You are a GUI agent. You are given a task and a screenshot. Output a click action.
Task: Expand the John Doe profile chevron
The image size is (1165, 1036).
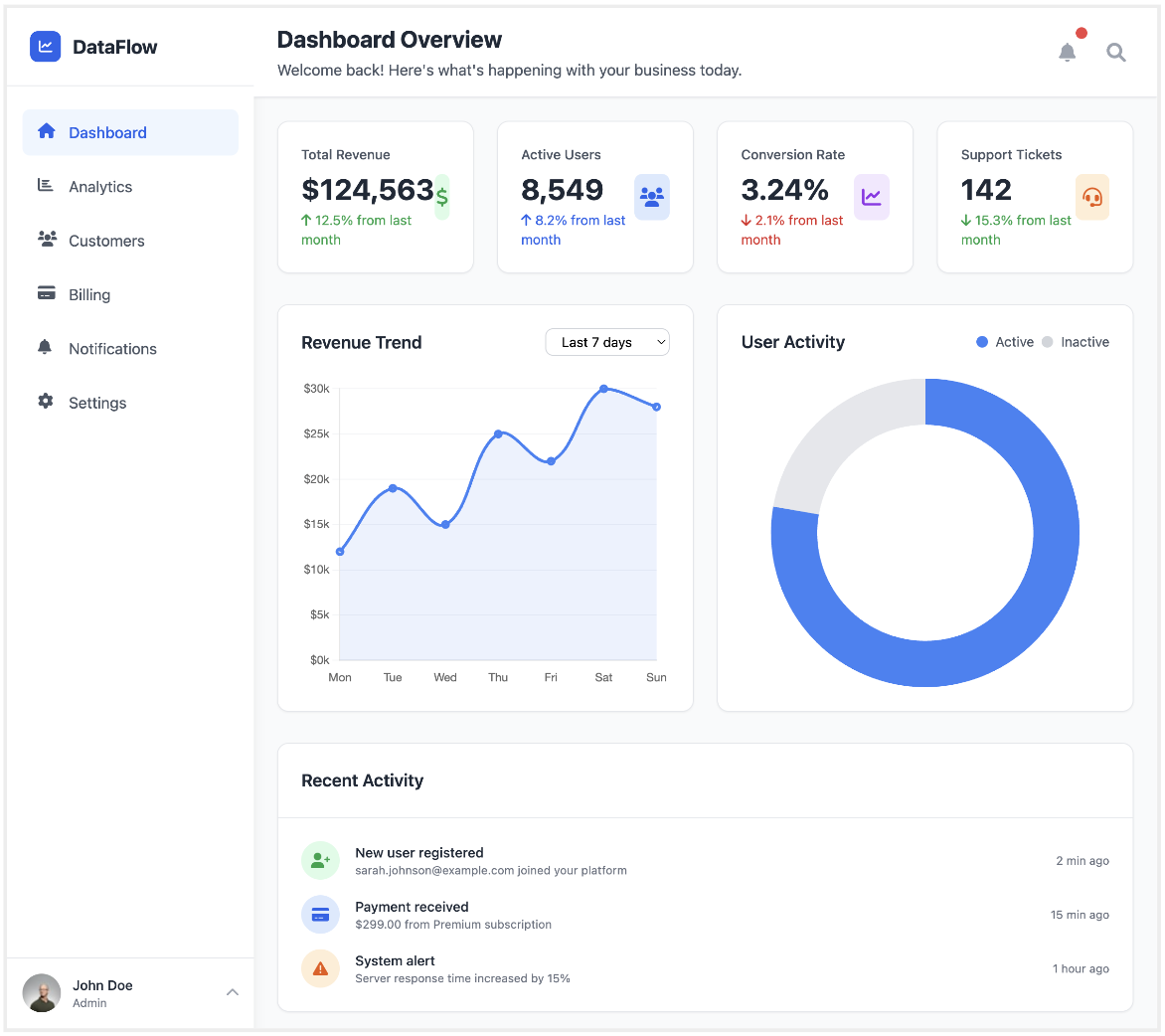tap(233, 992)
